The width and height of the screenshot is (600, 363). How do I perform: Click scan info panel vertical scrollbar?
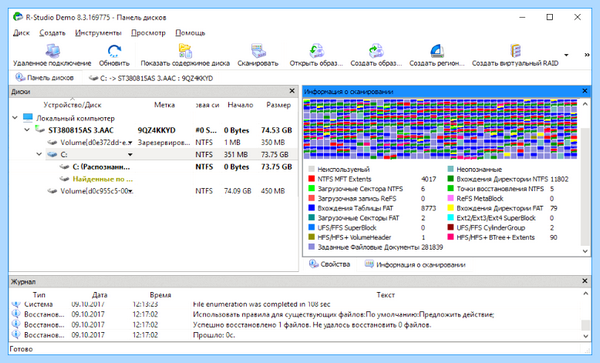coord(585,186)
